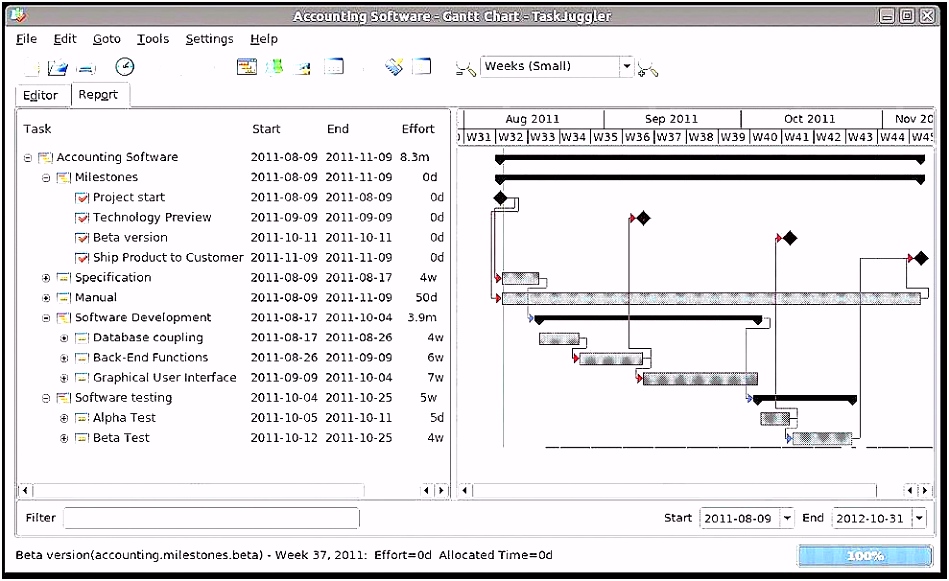Viewport: 949px width, 581px height.
Task: Collapse the Accounting Software tree node
Action: pos(28,158)
